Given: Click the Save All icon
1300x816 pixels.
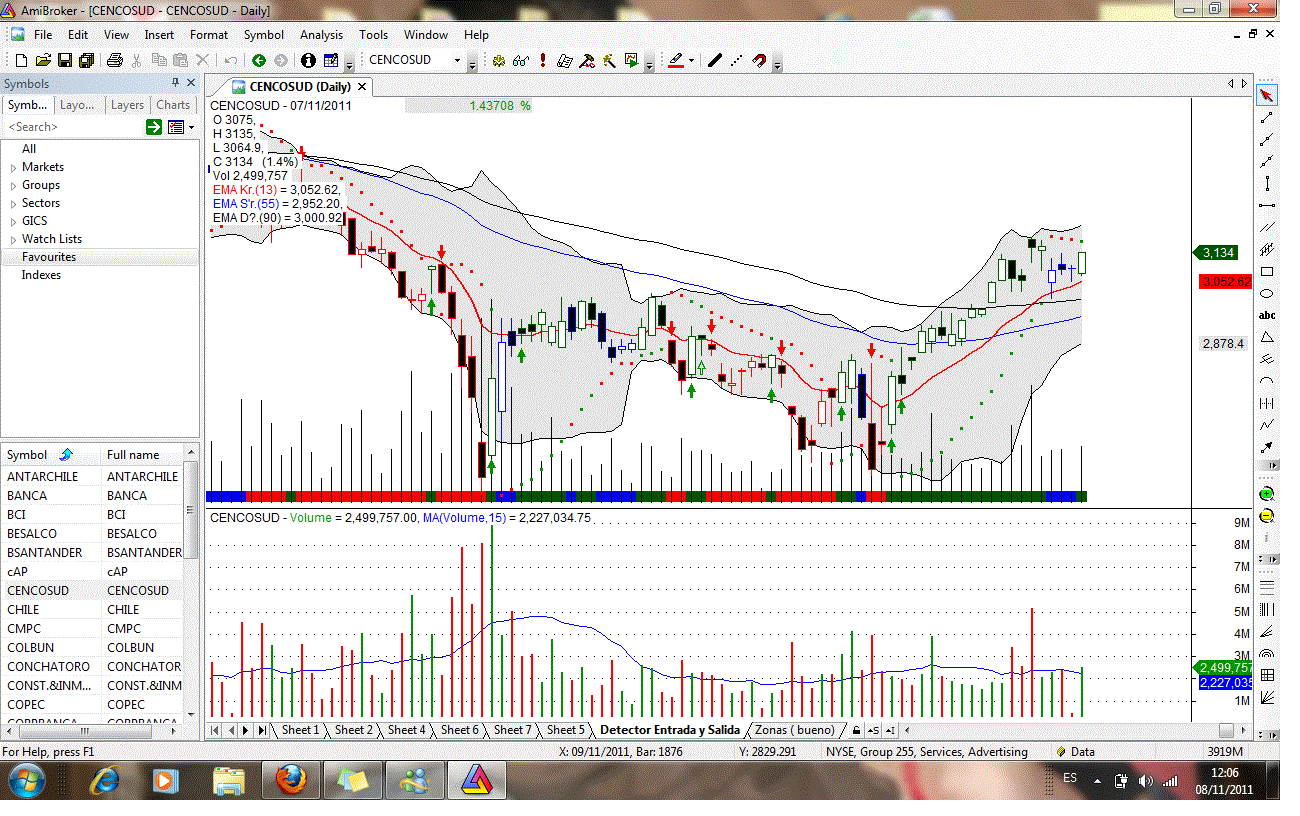Looking at the screenshot, I should click(86, 61).
